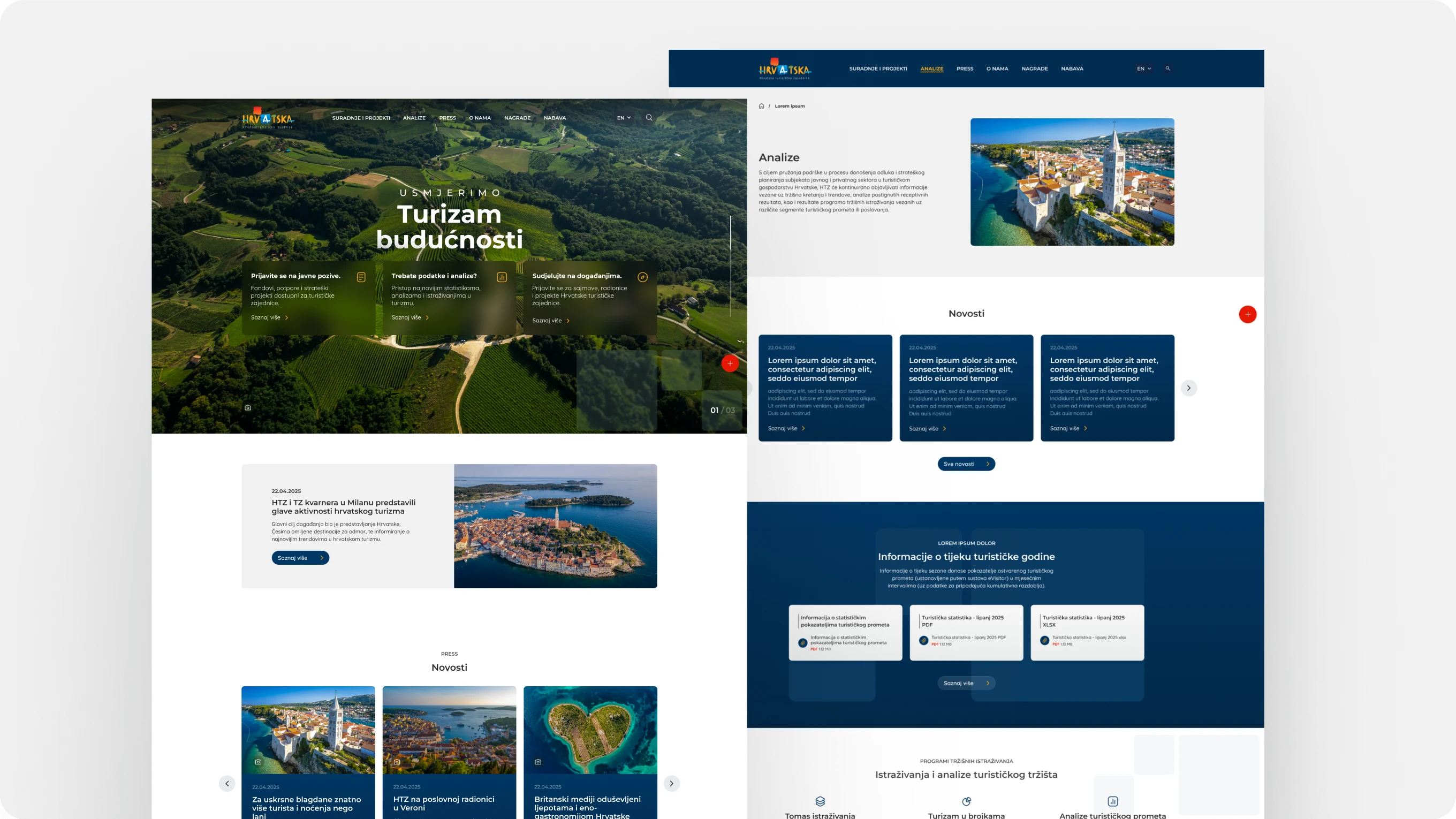Click the 01/03 slide progress indicator

[722, 410]
